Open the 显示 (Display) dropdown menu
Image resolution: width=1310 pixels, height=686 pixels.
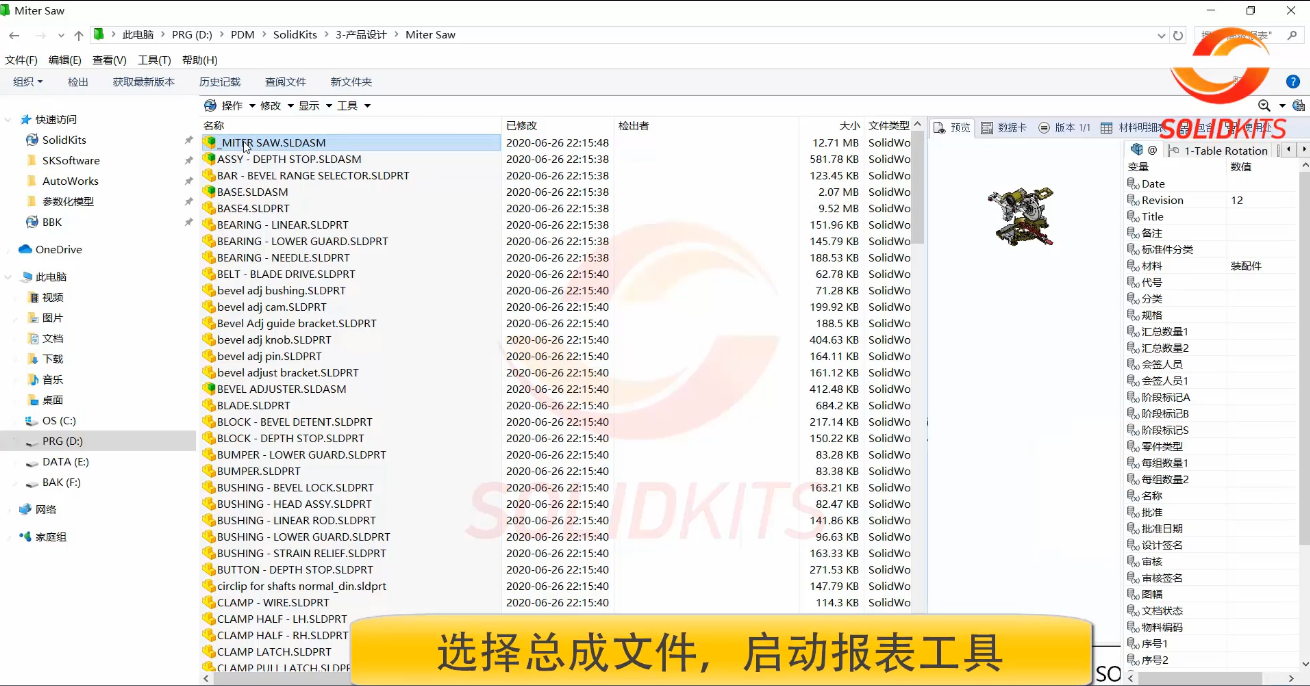[314, 106]
